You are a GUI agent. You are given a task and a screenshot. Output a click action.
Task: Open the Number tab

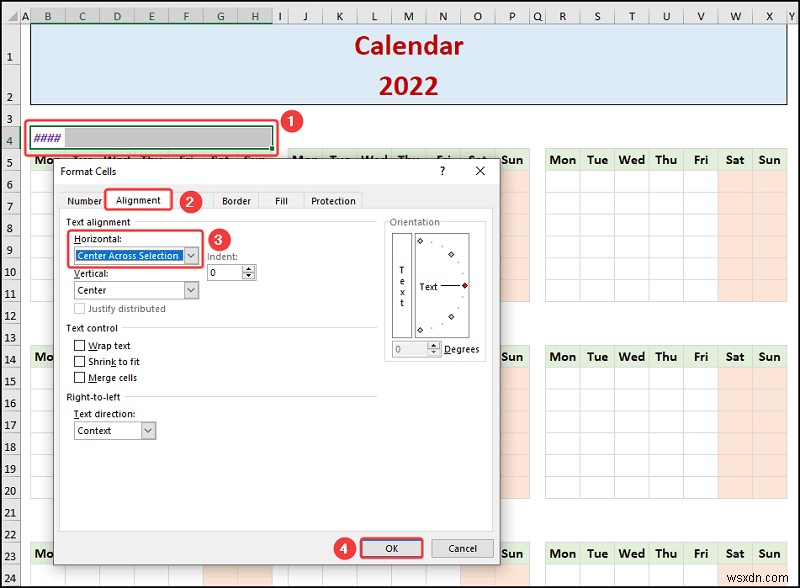[x=84, y=201]
